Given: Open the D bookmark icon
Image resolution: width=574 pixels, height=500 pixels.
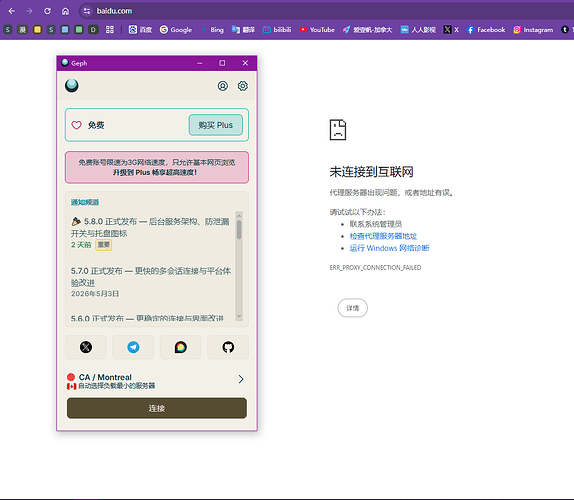Looking at the screenshot, I should (93, 30).
